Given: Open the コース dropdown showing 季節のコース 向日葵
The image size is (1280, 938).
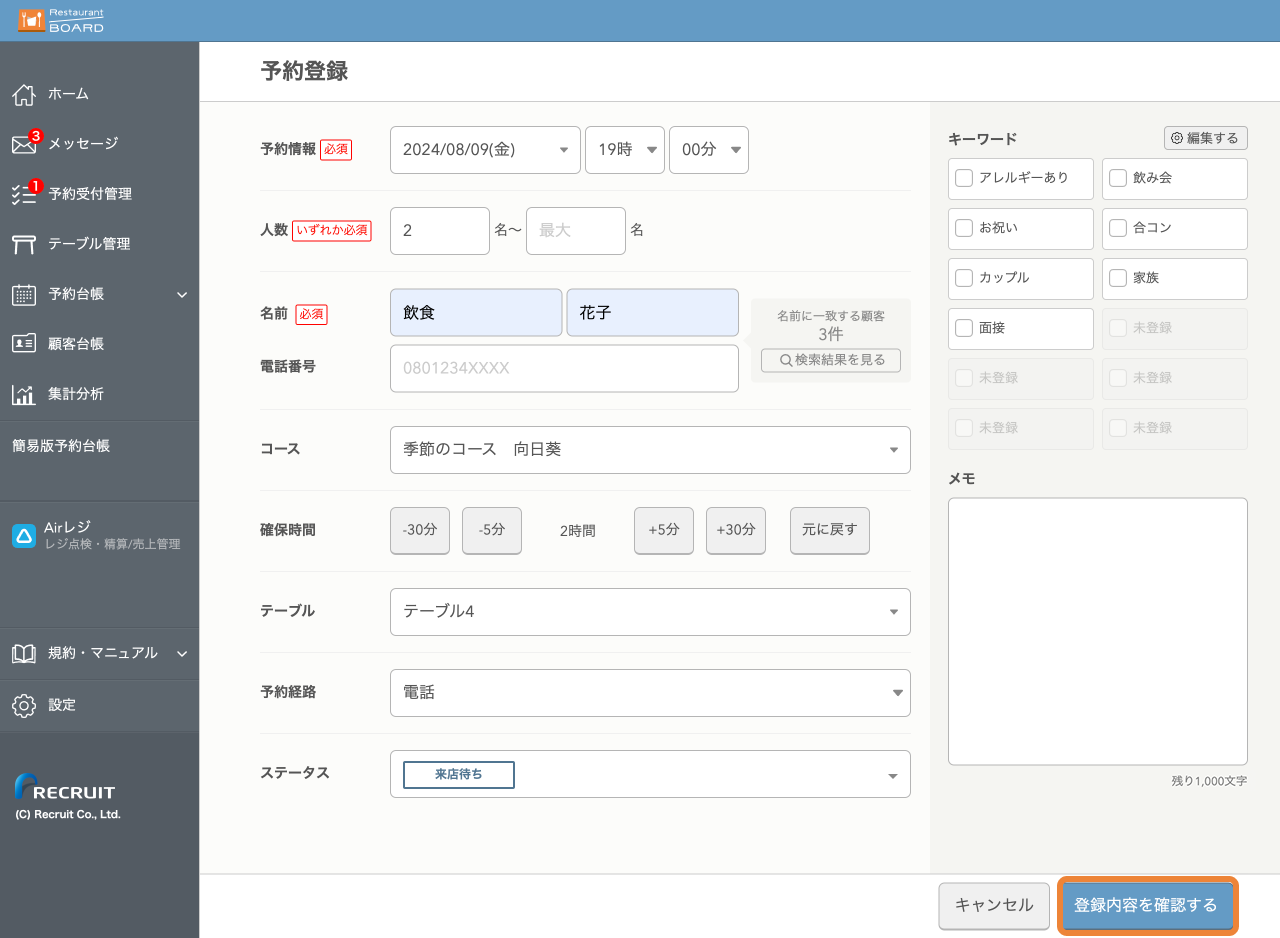Looking at the screenshot, I should pyautogui.click(x=650, y=450).
